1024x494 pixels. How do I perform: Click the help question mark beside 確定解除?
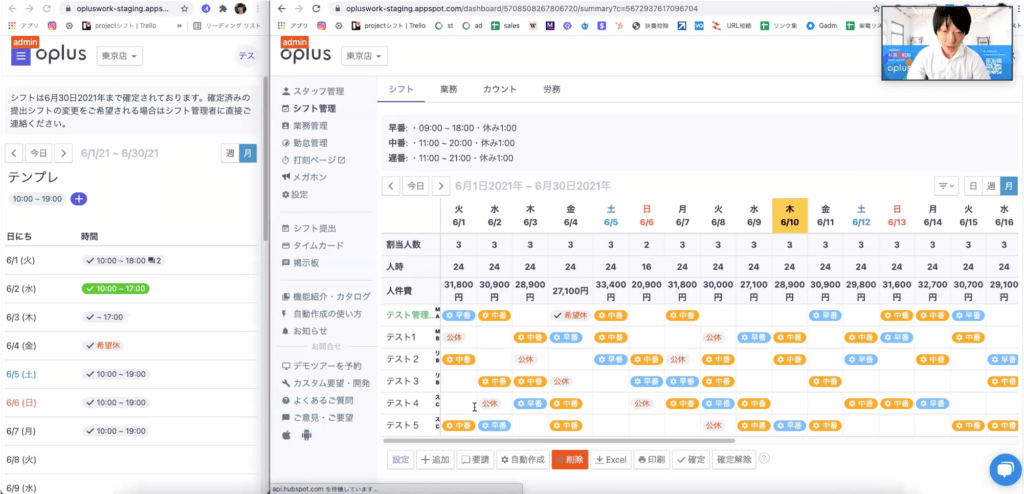[764, 459]
